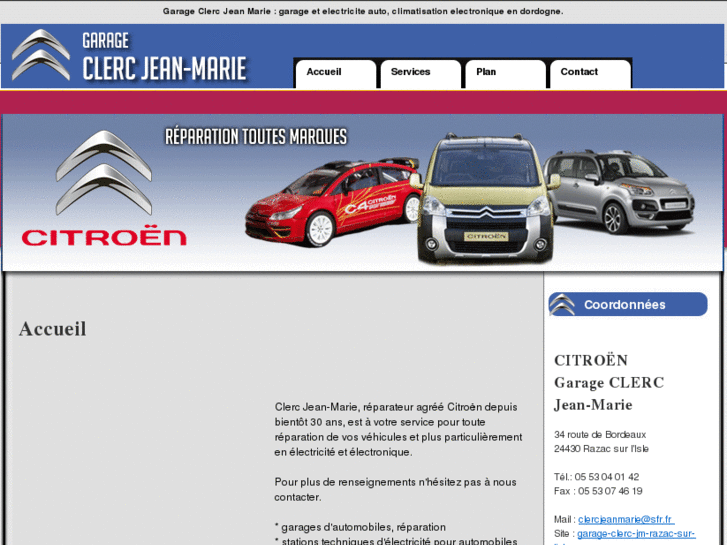The image size is (727, 545).
Task: Click the Accueil page heading
Action: pyautogui.click(x=52, y=329)
